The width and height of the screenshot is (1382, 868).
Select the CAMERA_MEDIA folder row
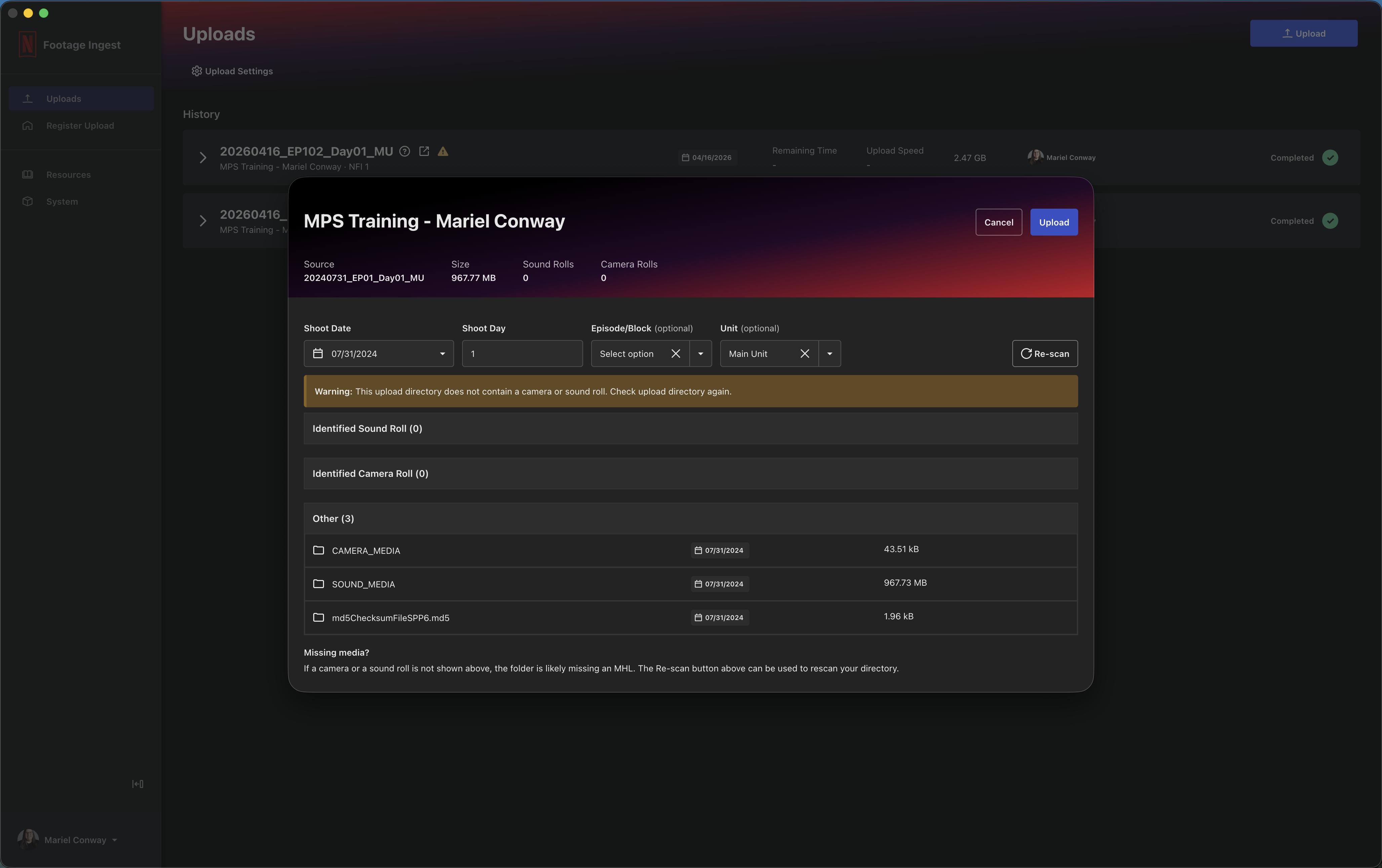coord(690,550)
